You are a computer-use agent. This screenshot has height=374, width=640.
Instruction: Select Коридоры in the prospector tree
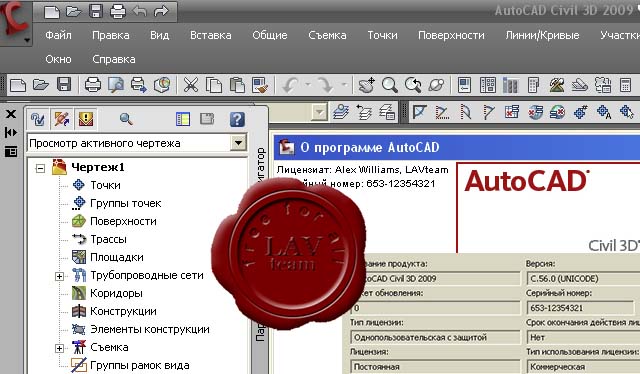(116, 293)
